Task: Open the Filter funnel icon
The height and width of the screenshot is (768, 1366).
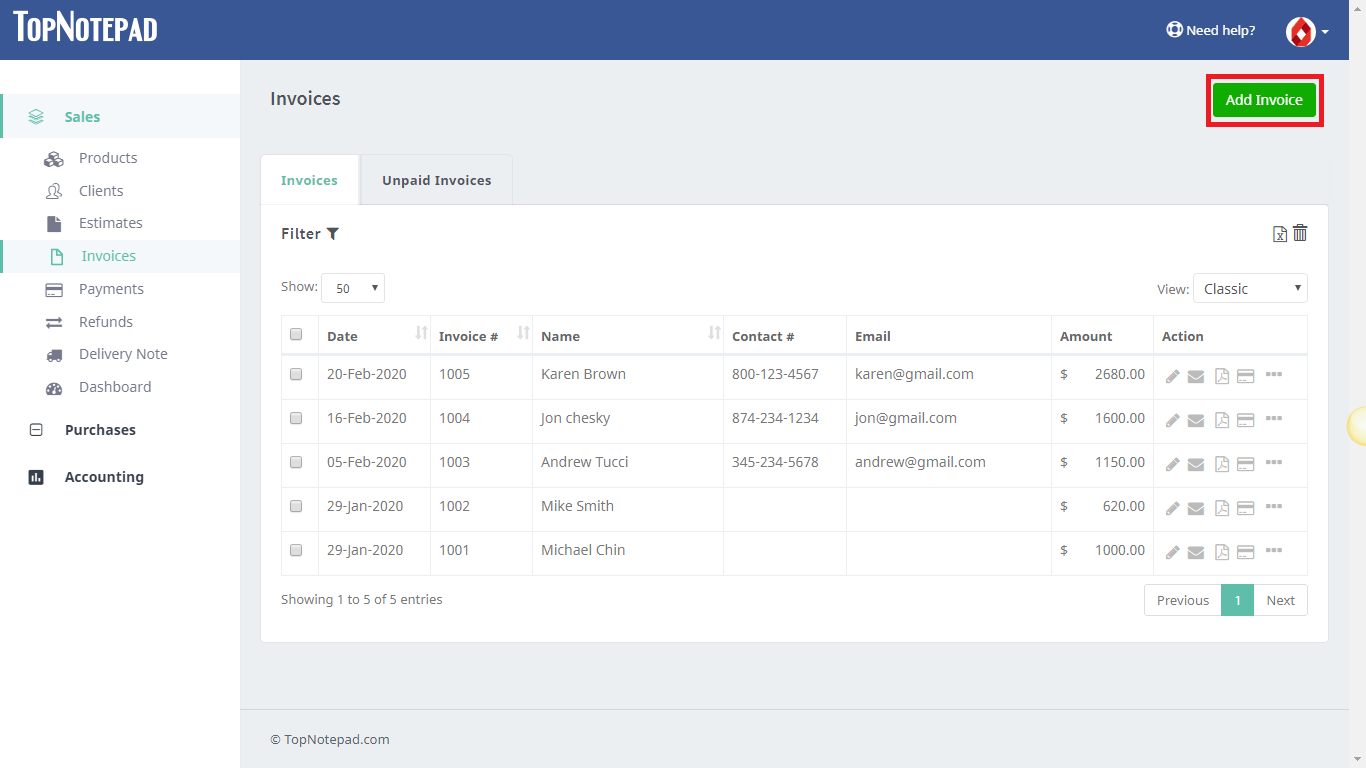Action: pos(333,234)
